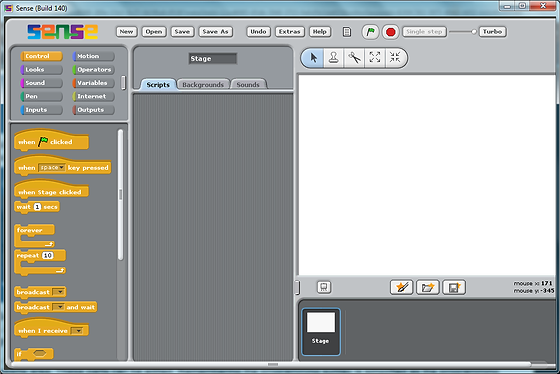
Task: Select the scissors delete tool
Action: point(354,58)
